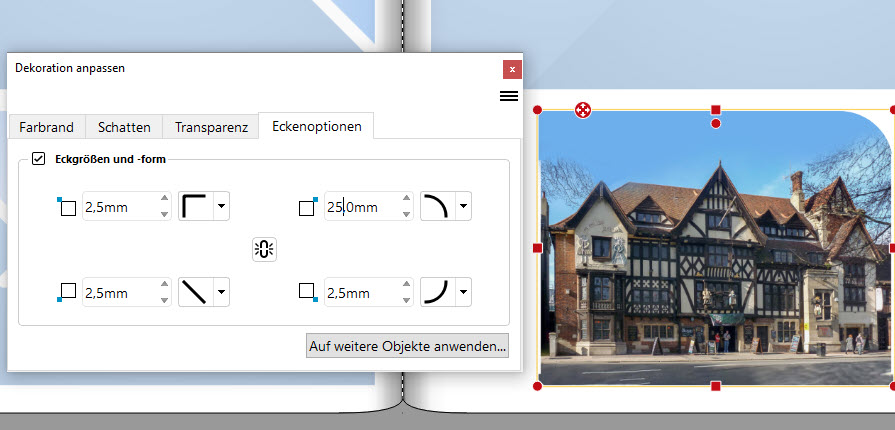Select the top-center square resize handle
The height and width of the screenshot is (430, 895).
point(716,110)
